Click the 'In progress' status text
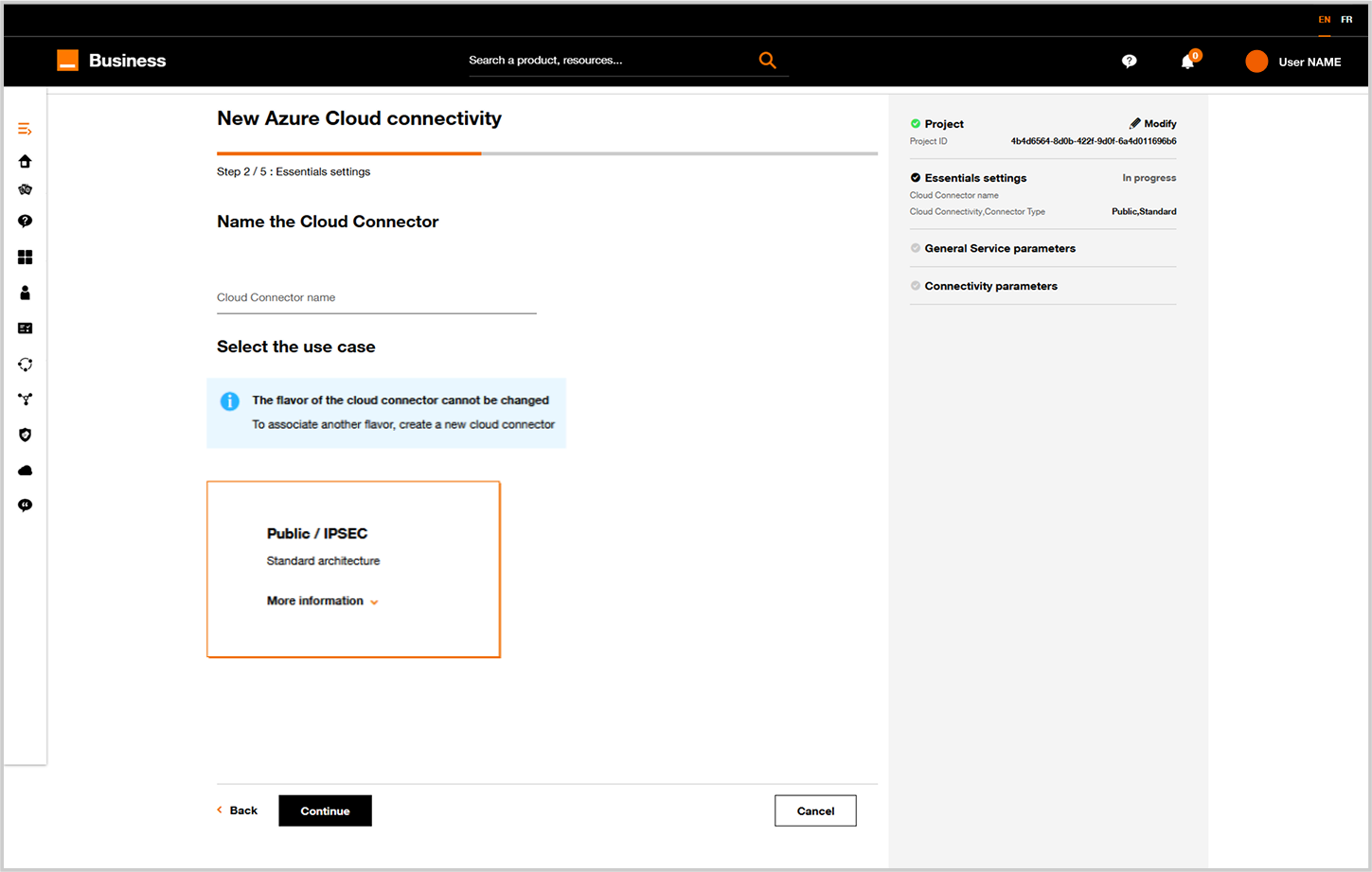 click(1149, 178)
